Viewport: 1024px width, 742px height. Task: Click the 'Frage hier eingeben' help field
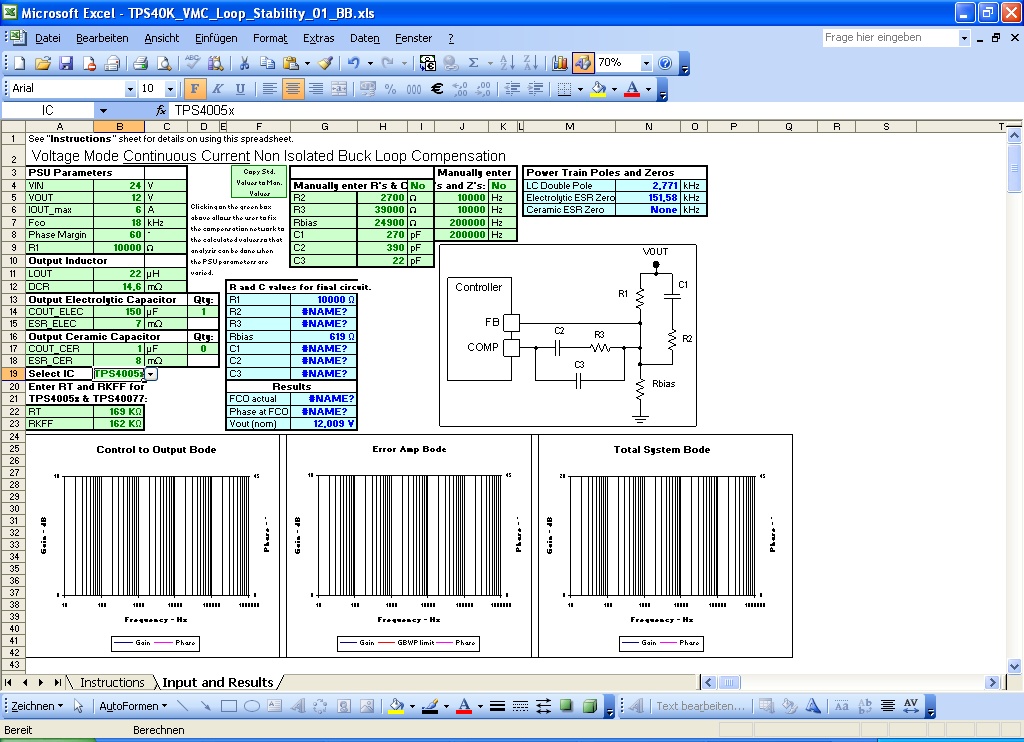(x=890, y=38)
